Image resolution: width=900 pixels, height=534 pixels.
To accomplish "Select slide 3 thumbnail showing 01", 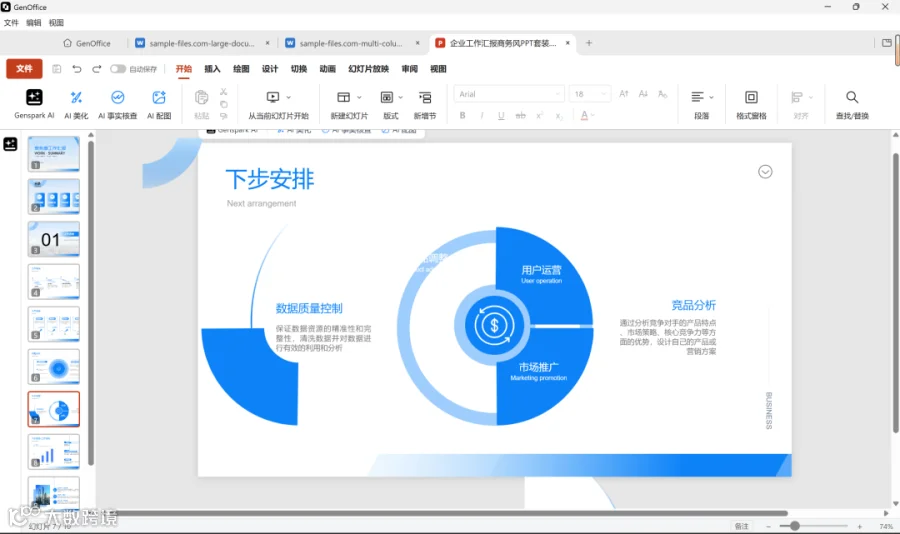I will tap(54, 239).
